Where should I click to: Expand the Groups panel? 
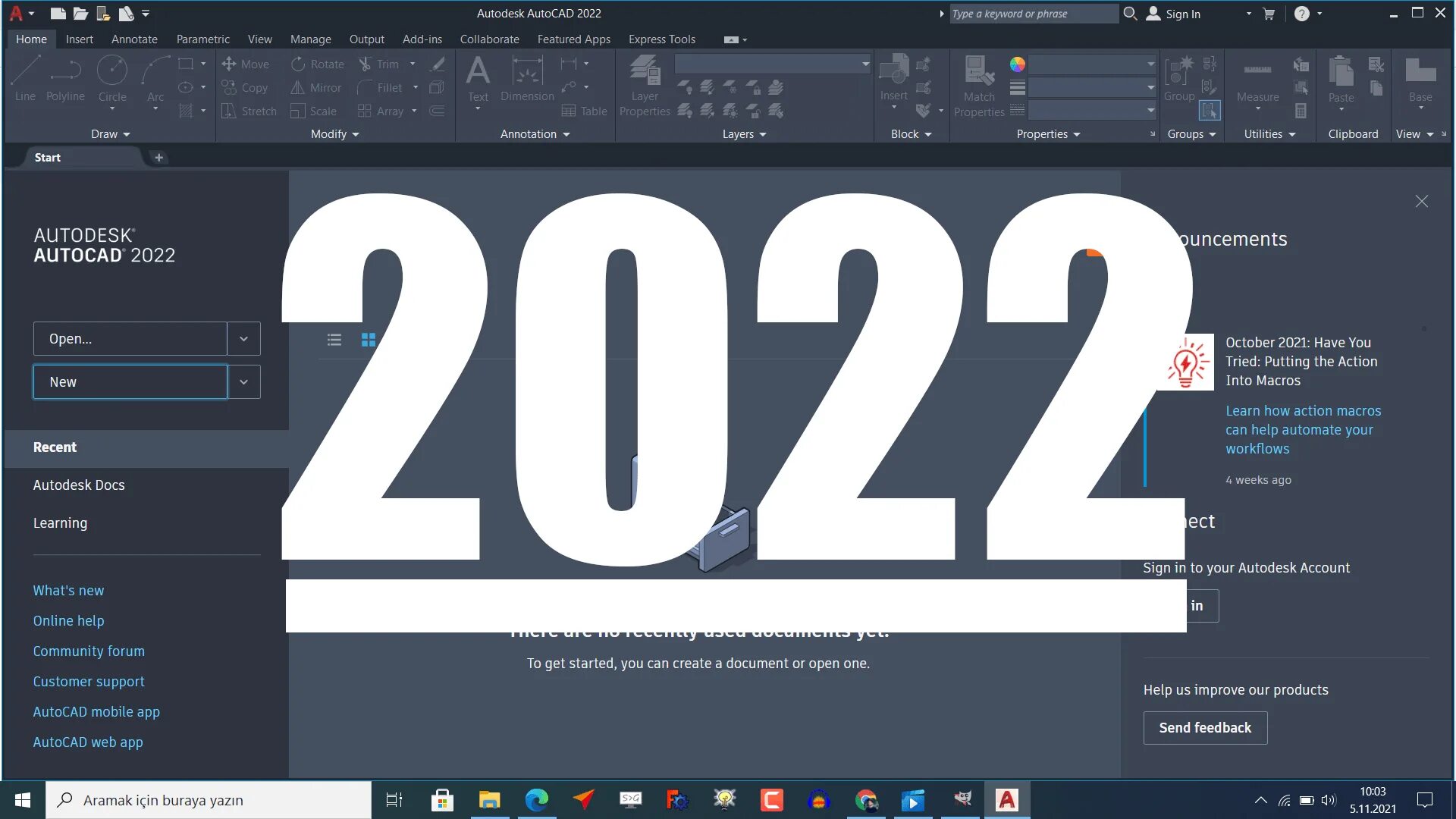pos(1192,134)
